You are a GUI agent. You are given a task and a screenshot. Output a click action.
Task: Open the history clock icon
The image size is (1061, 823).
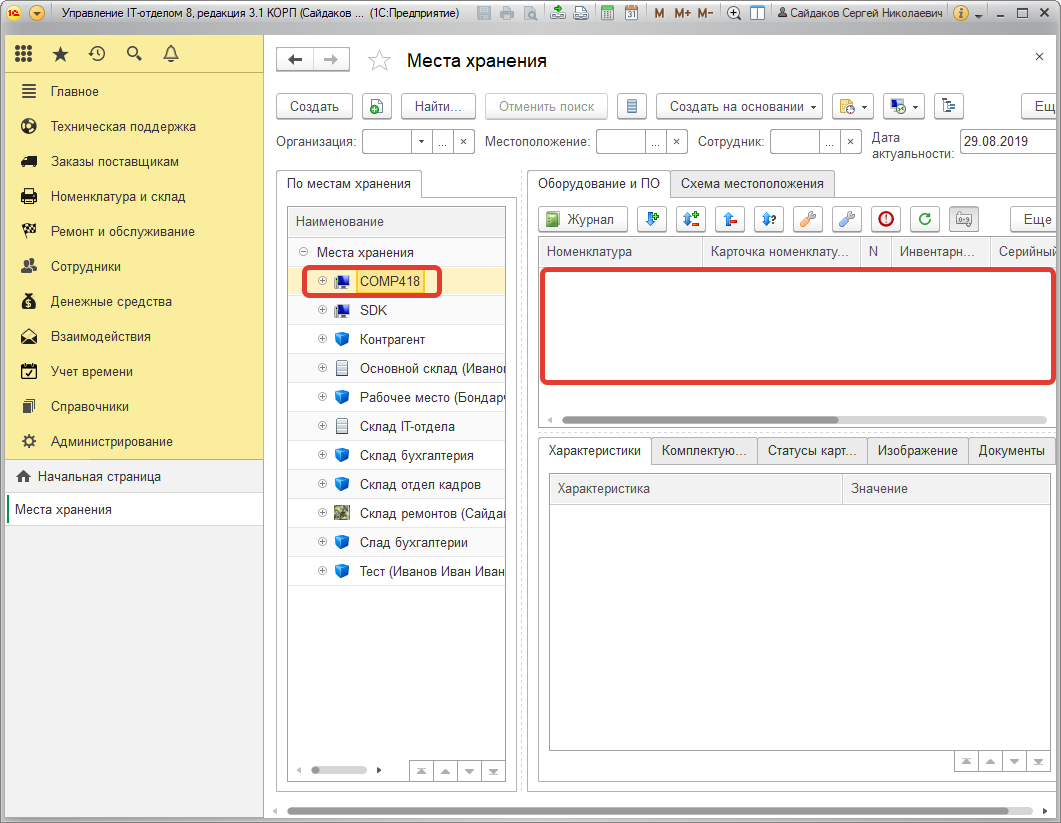pyautogui.click(x=97, y=53)
